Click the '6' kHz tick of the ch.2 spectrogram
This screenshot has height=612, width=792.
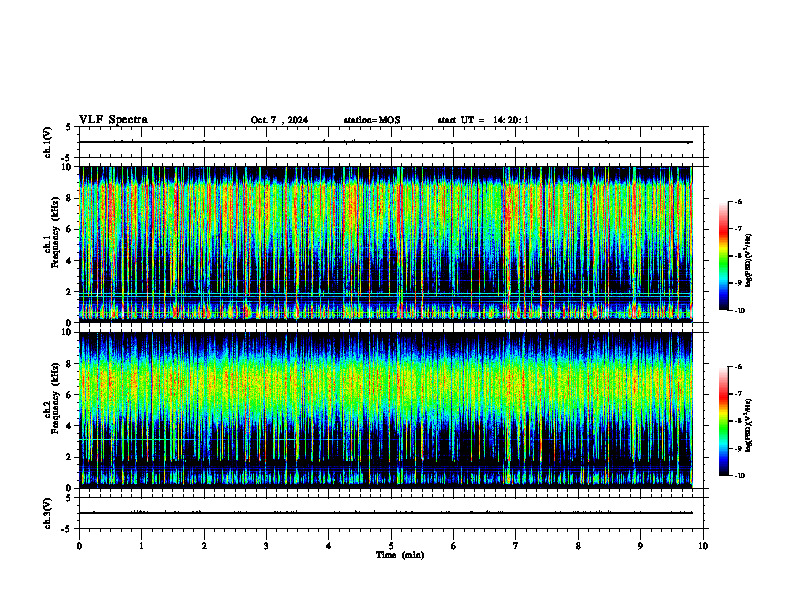click(69, 395)
